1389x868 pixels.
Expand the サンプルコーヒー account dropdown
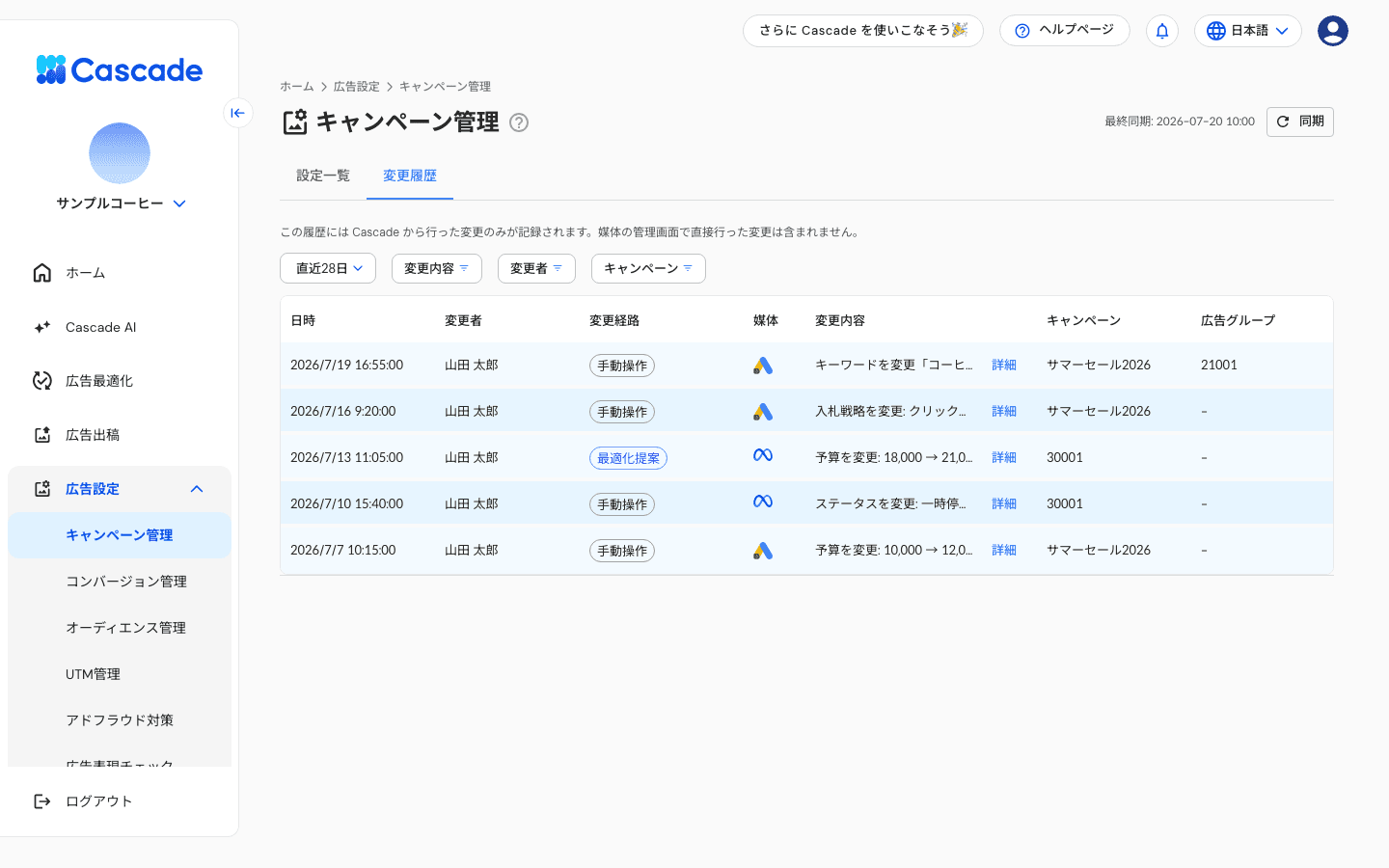coord(179,203)
